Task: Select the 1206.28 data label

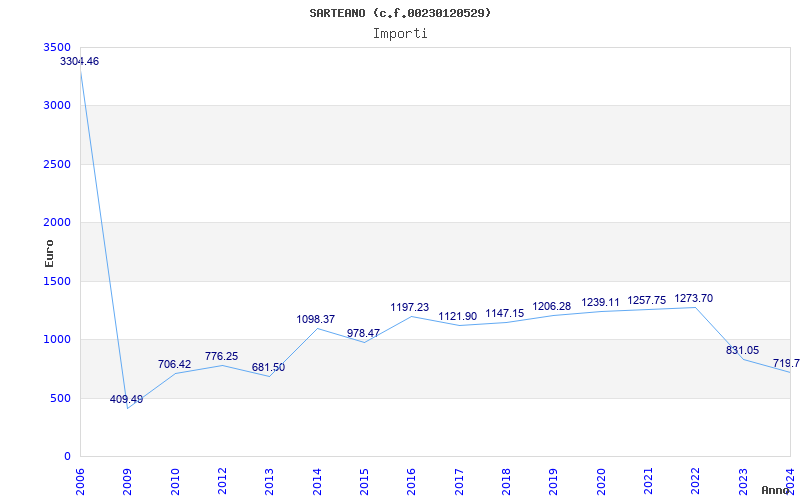Action: tap(552, 307)
